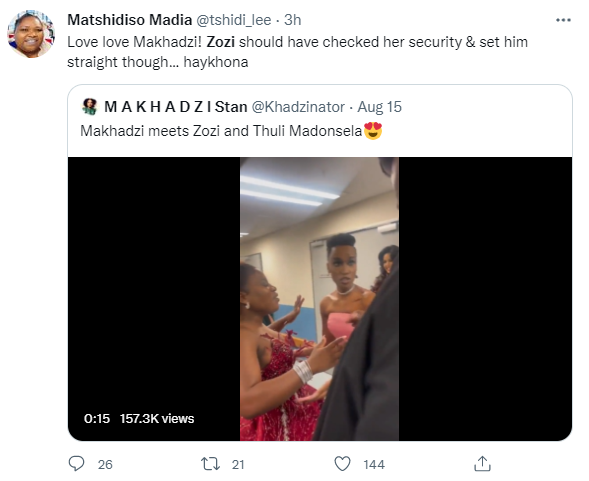
Task: Open the three-dot more options menu
Action: (563, 20)
